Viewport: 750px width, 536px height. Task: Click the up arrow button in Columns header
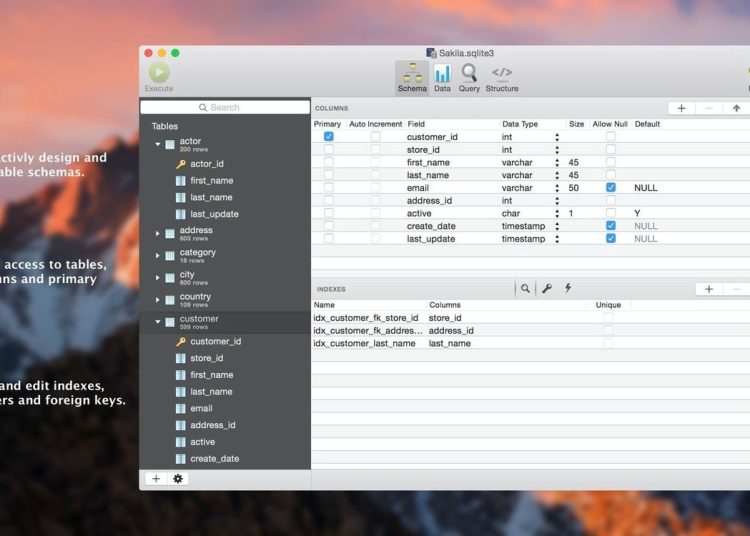(737, 107)
